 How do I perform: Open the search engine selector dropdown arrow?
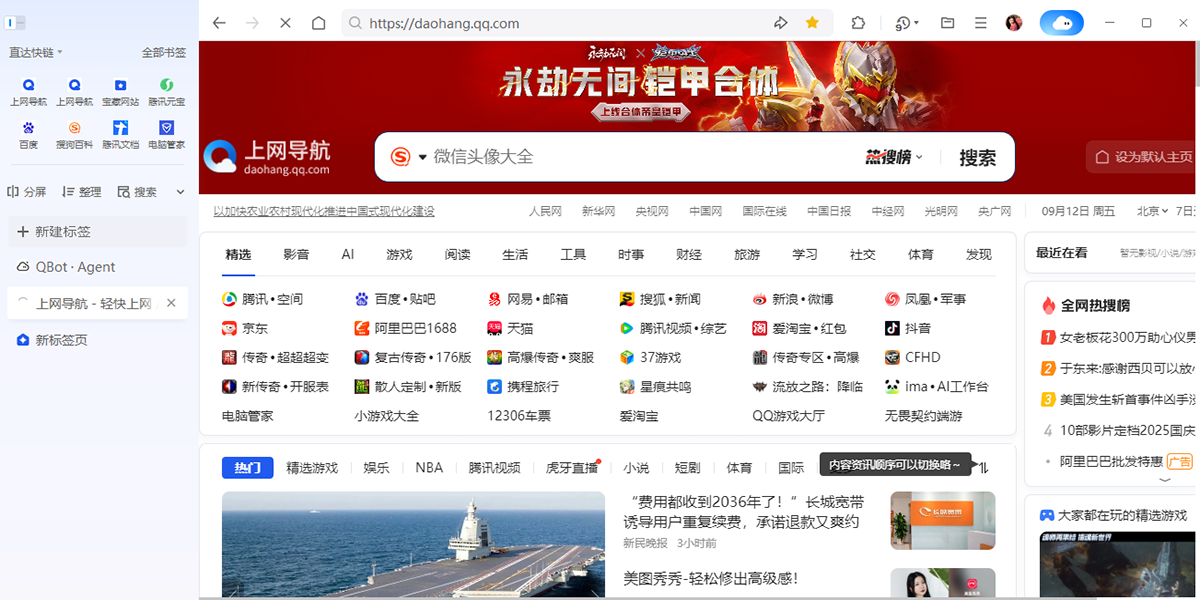click(422, 157)
